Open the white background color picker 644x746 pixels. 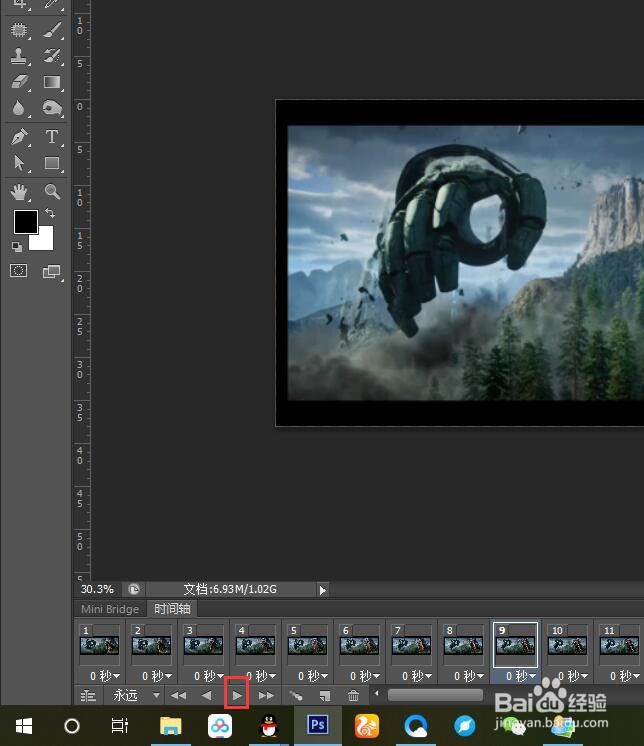click(x=45, y=242)
